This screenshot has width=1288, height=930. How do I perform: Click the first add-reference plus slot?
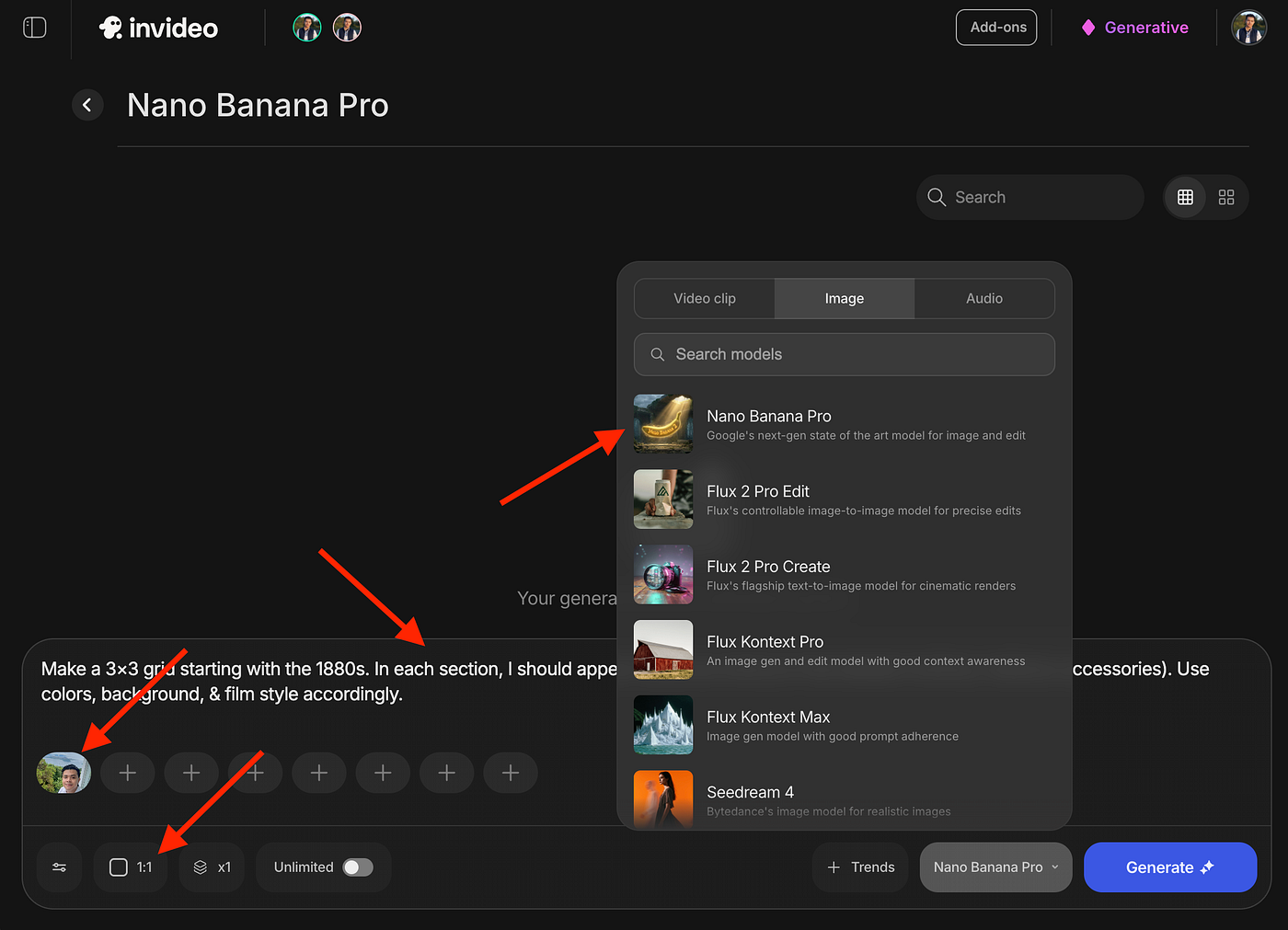(x=128, y=773)
